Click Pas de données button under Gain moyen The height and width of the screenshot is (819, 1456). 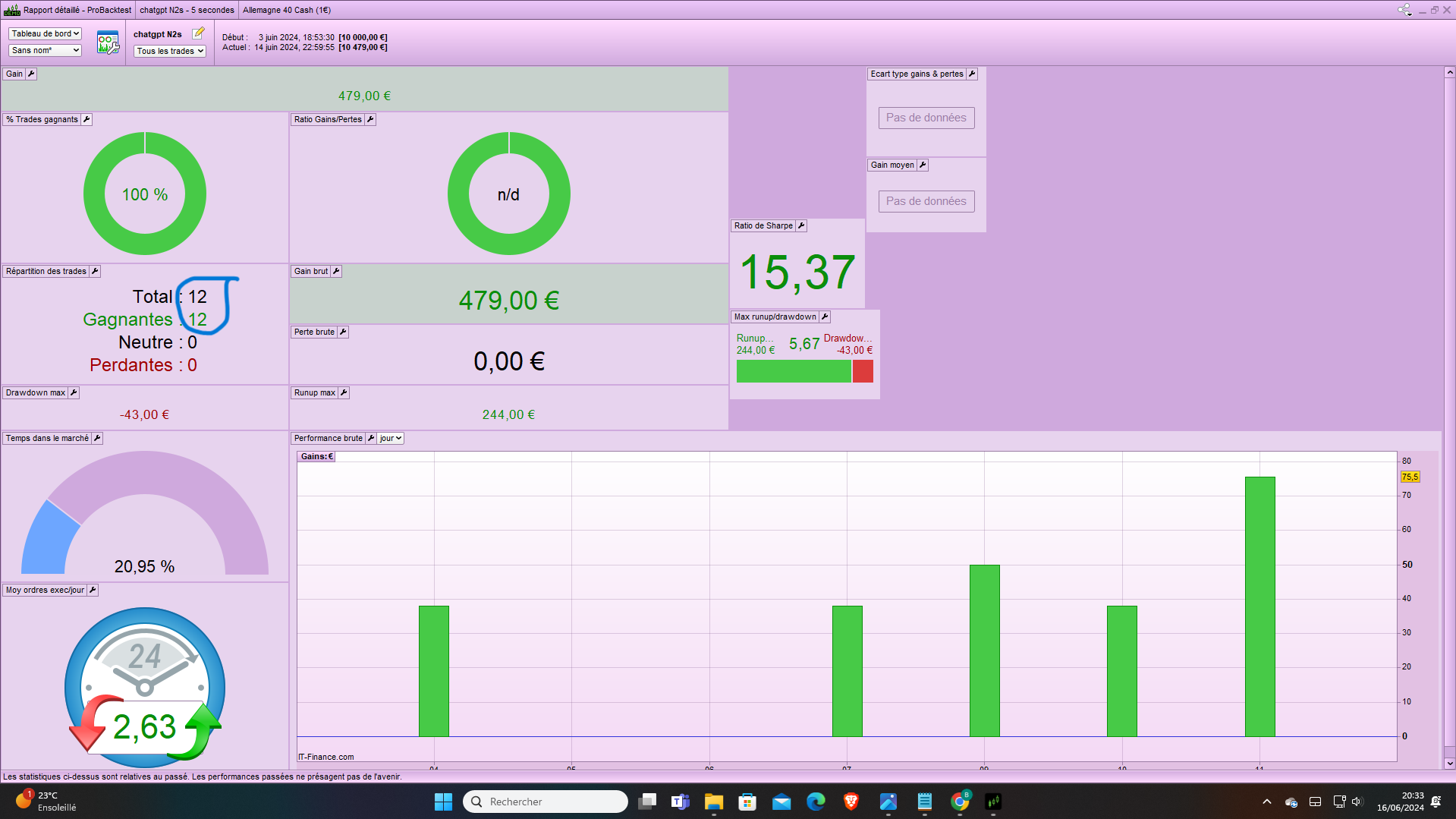click(x=926, y=201)
